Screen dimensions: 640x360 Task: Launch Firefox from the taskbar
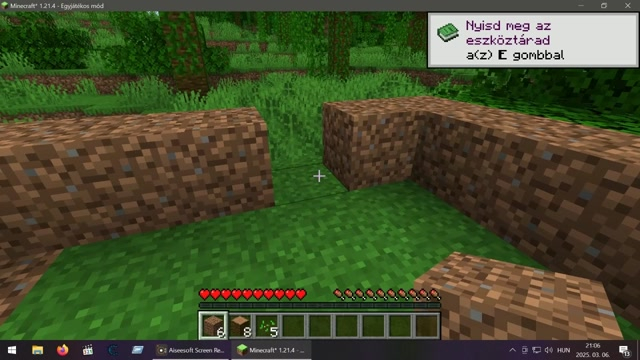tap(62, 350)
